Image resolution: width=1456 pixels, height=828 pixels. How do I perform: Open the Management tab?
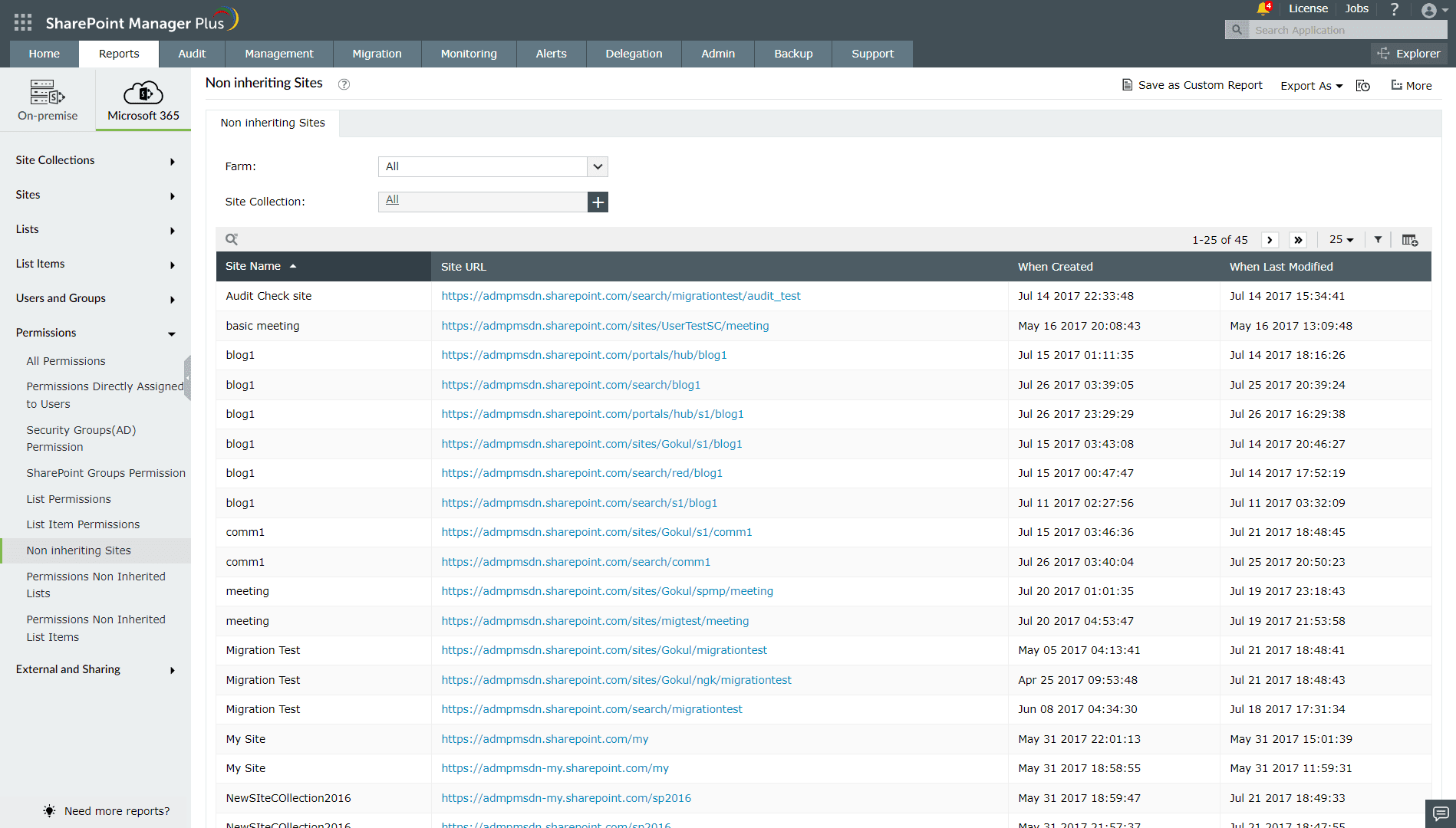coord(279,54)
